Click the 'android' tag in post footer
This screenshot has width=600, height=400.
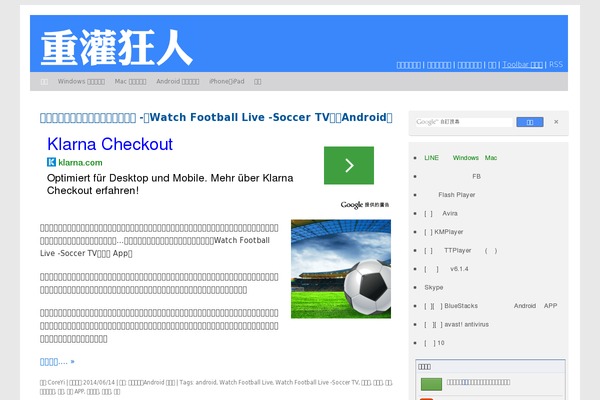click(x=206, y=382)
